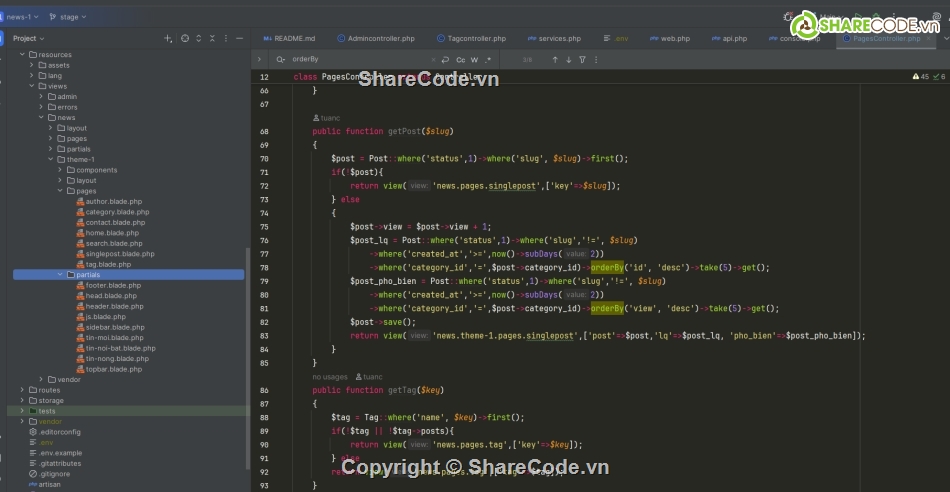Open the Project view dropdown

click(28, 38)
